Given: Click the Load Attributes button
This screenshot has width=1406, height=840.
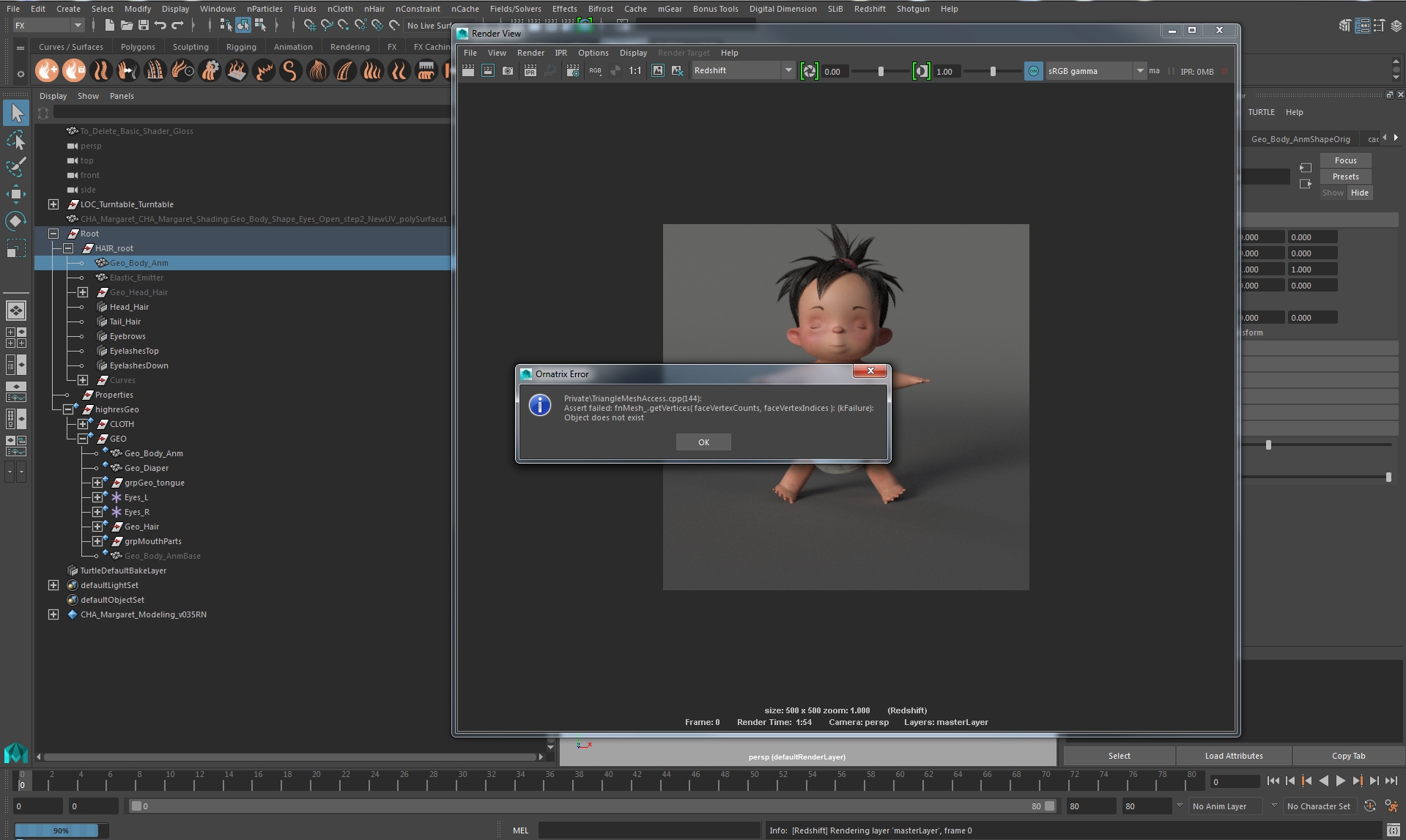Looking at the screenshot, I should 1233,756.
